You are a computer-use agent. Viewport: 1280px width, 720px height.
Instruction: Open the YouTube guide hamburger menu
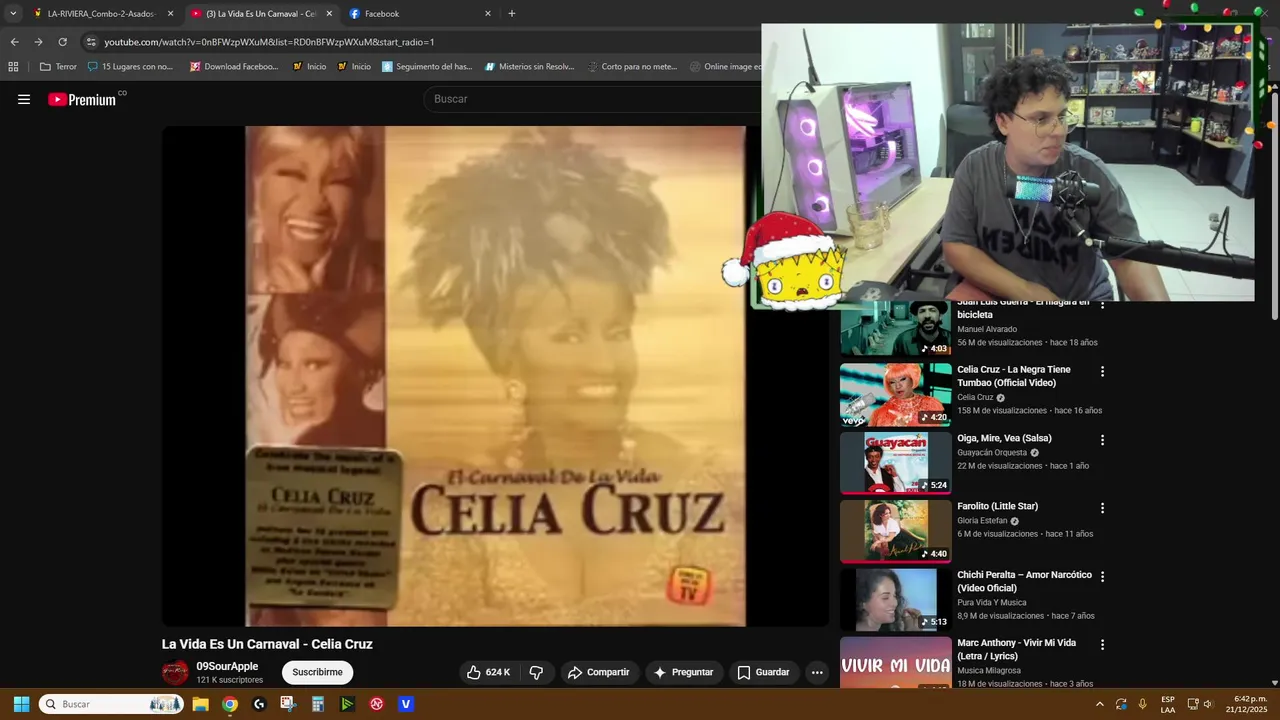pyautogui.click(x=24, y=99)
